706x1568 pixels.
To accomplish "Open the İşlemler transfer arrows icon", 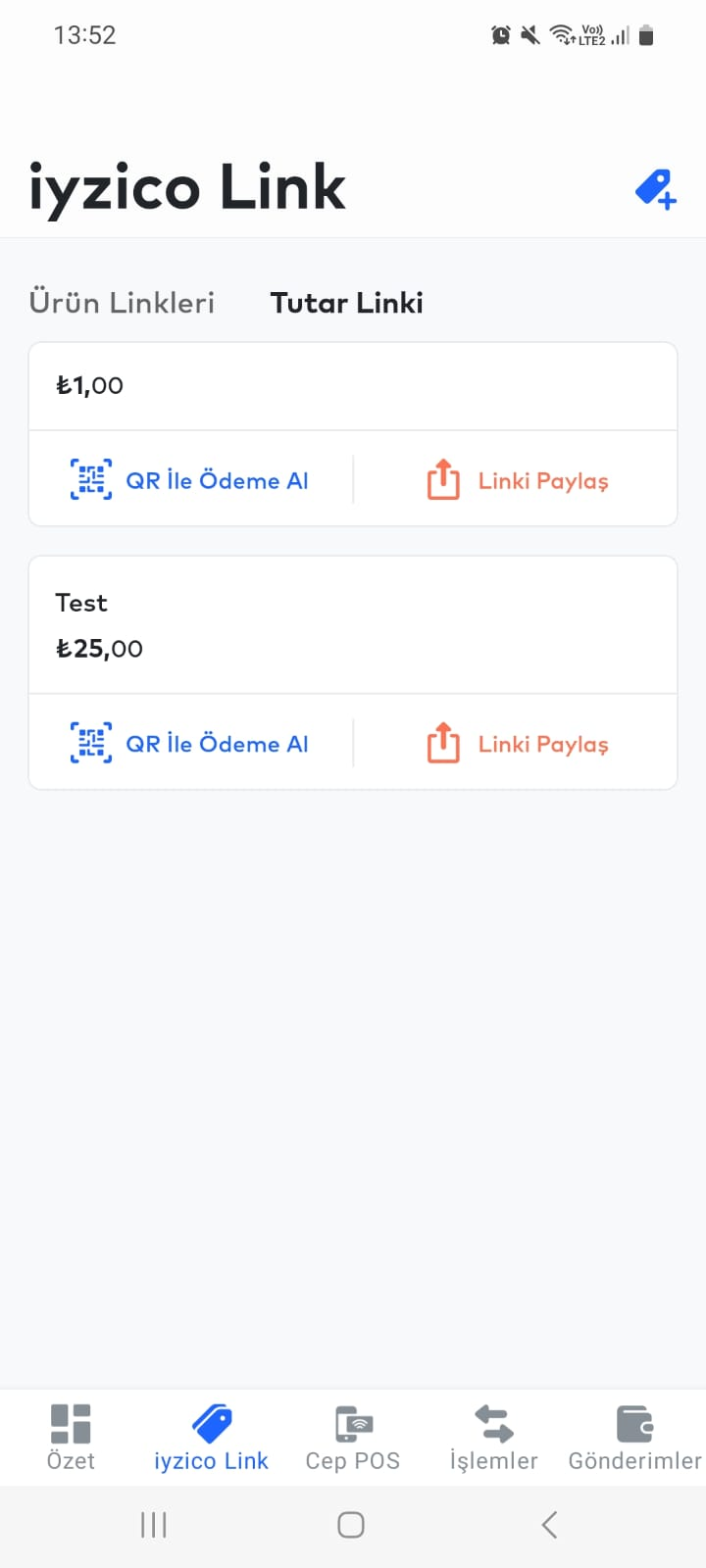I will [493, 1424].
